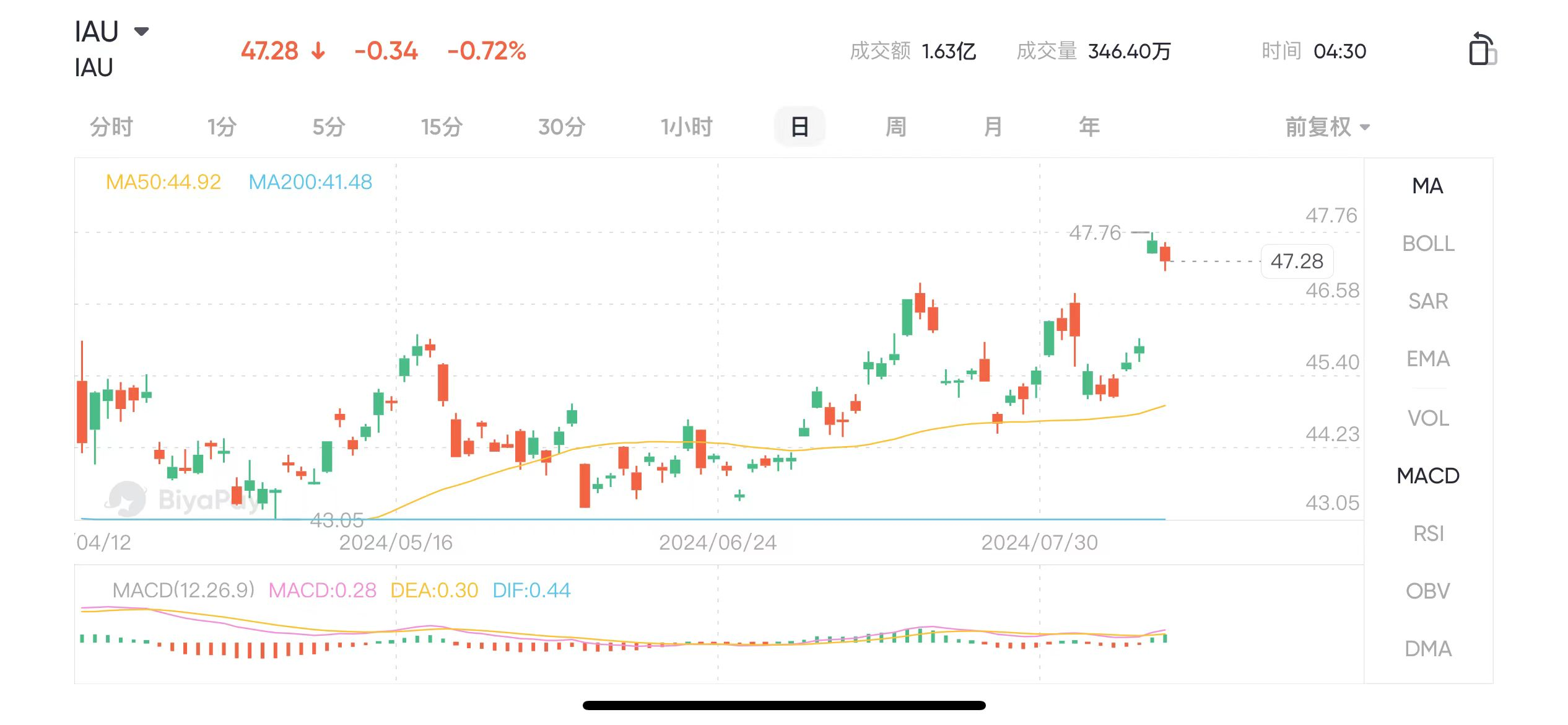
Task: Tap the DEA:0.30 legend value
Action: pos(434,590)
